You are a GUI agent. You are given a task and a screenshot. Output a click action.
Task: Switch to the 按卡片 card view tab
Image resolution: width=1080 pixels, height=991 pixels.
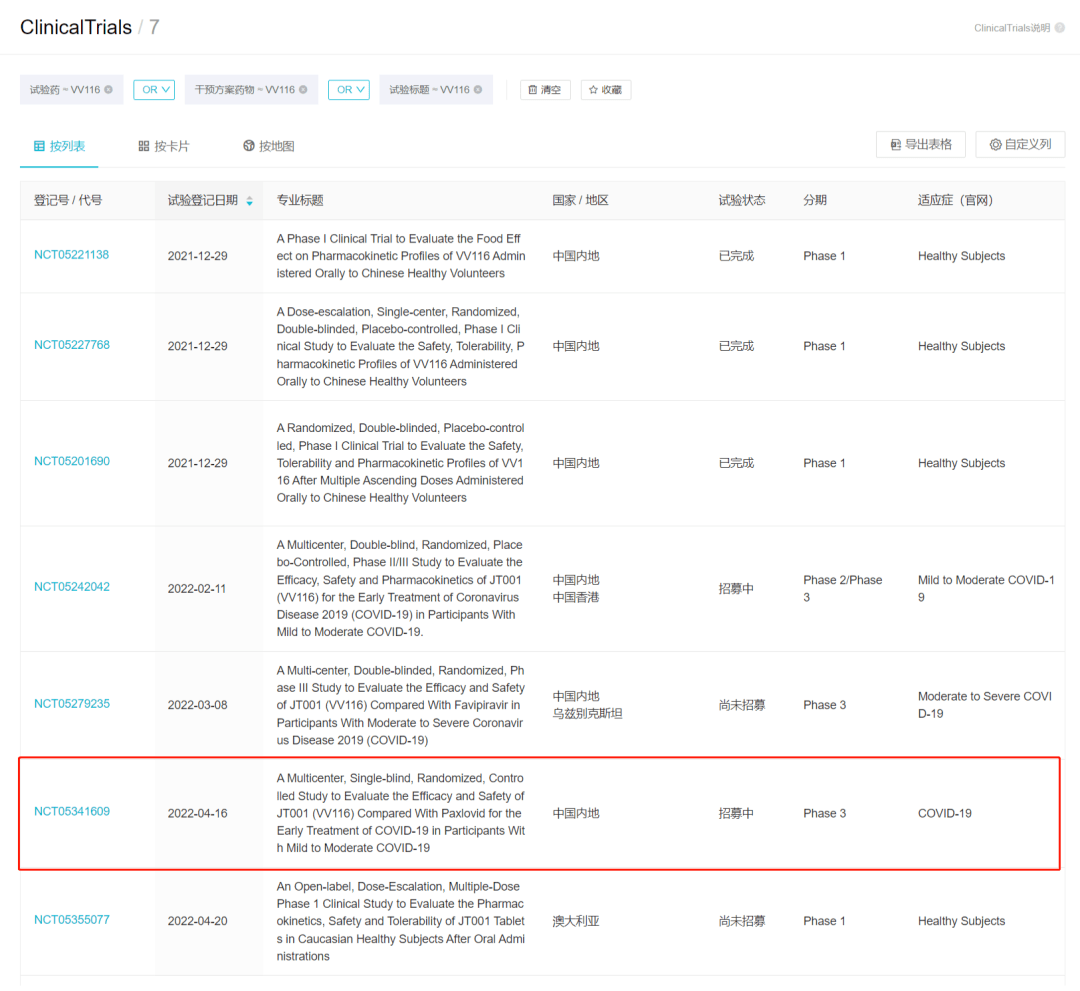coord(164,146)
